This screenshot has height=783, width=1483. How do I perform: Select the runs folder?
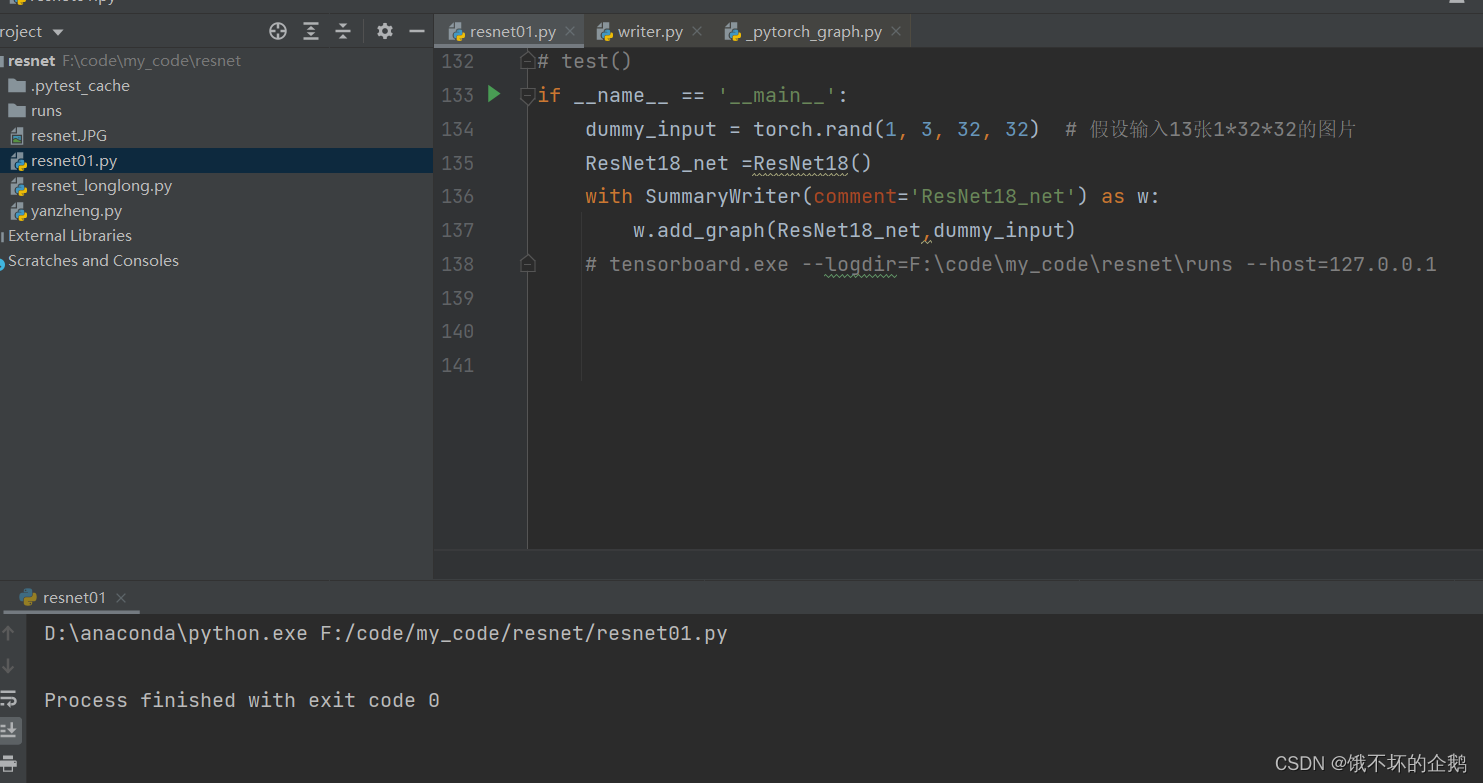(x=216, y=110)
